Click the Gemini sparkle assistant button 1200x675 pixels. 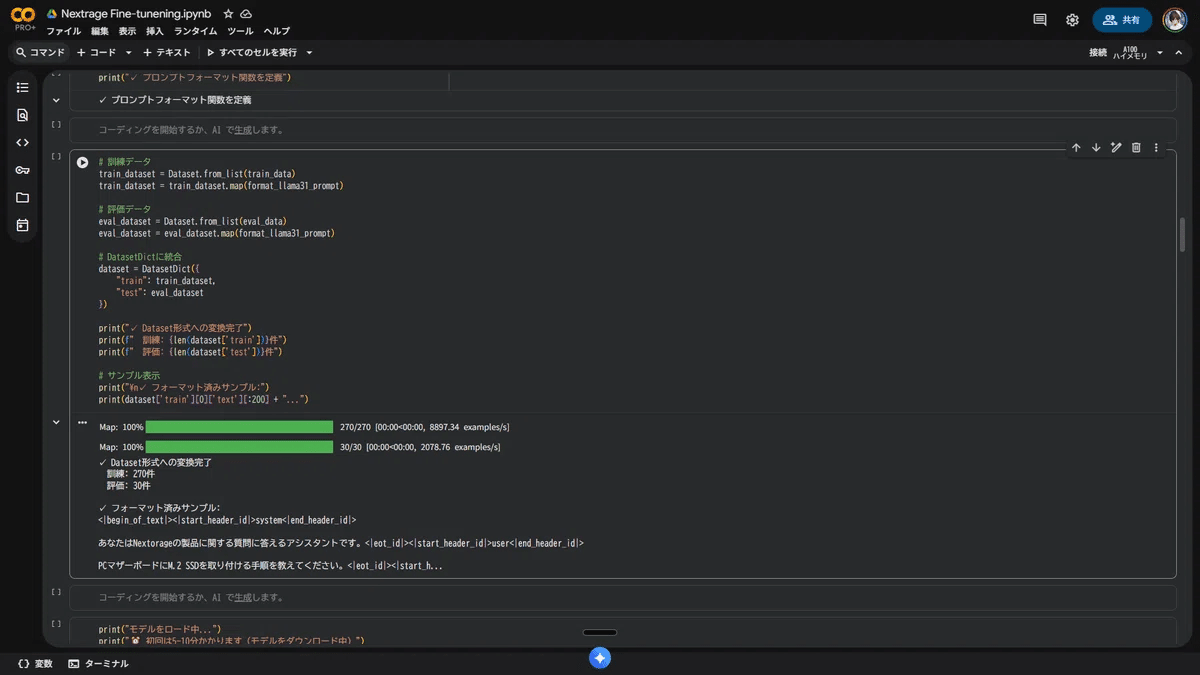(600, 657)
